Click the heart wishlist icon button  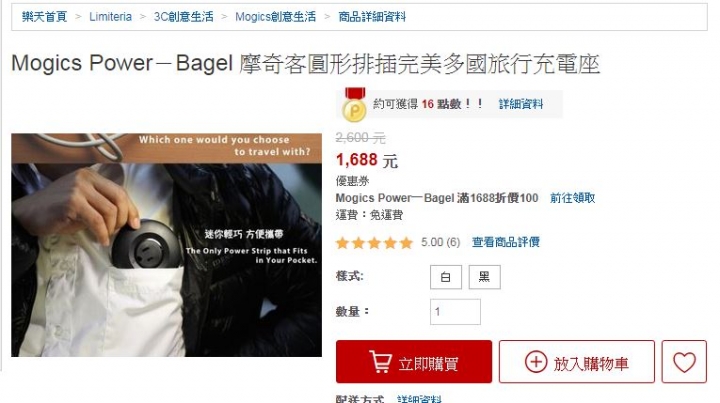pyautogui.click(x=684, y=362)
